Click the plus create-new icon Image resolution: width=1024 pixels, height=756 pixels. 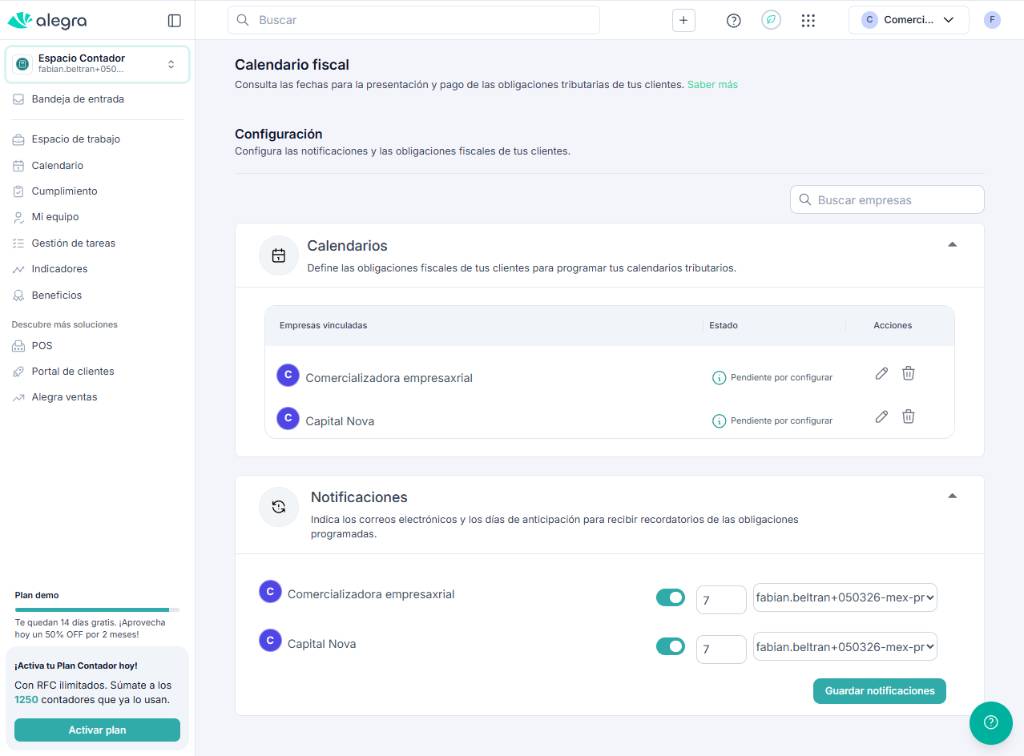(683, 20)
